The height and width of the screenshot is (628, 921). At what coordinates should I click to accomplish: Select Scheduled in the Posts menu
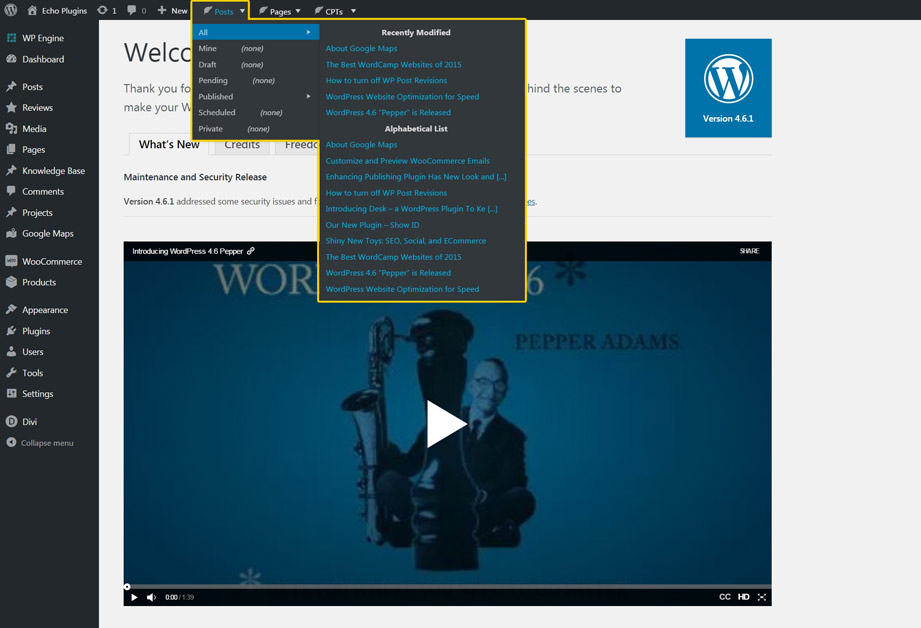tap(217, 112)
